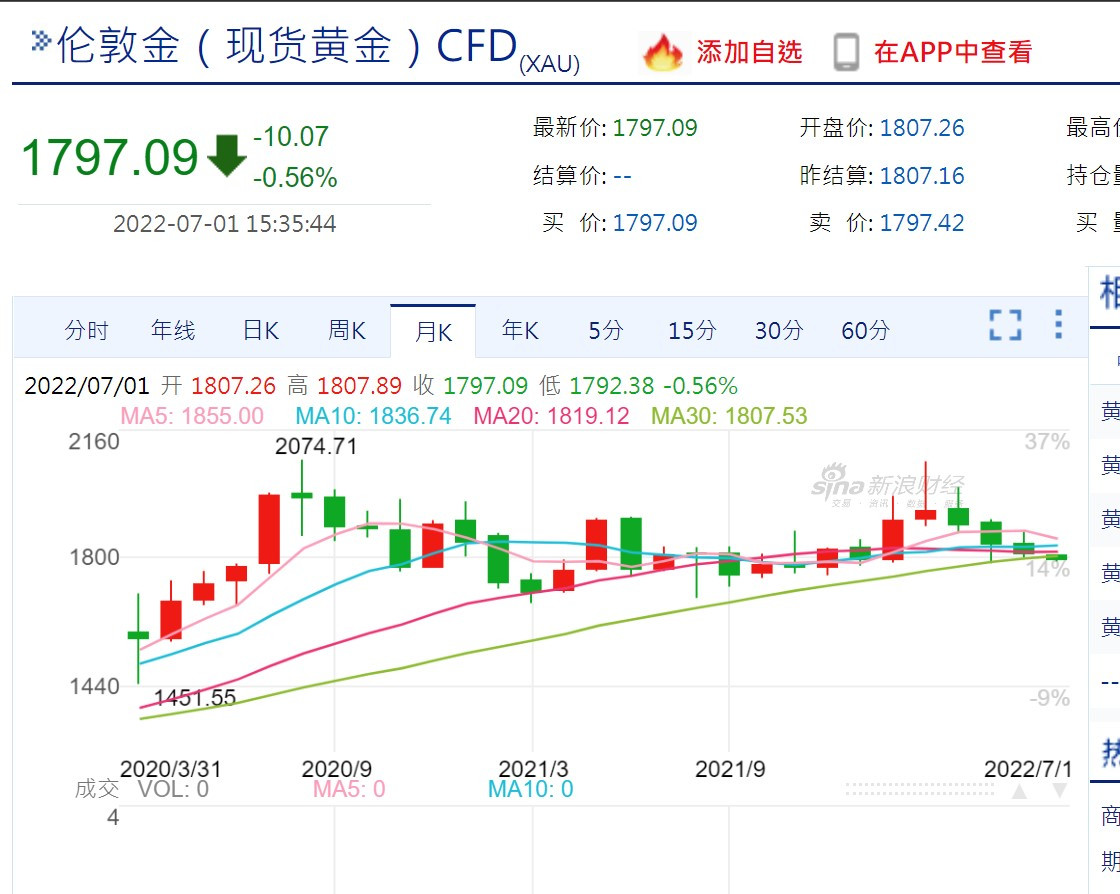Screen dimensions: 1120x894
Task: Click the MA20: 1819.12 indicator label
Action: (551, 416)
